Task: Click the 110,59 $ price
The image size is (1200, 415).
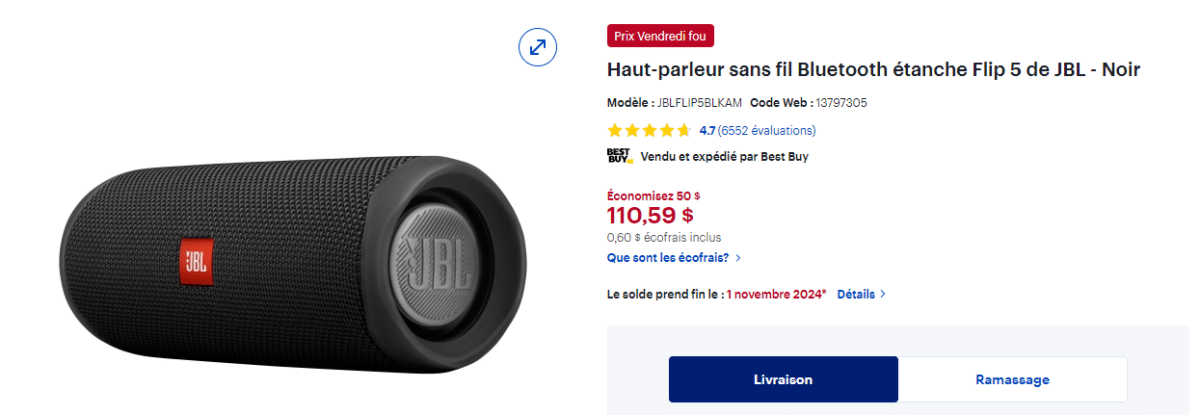Action: pyautogui.click(x=650, y=215)
